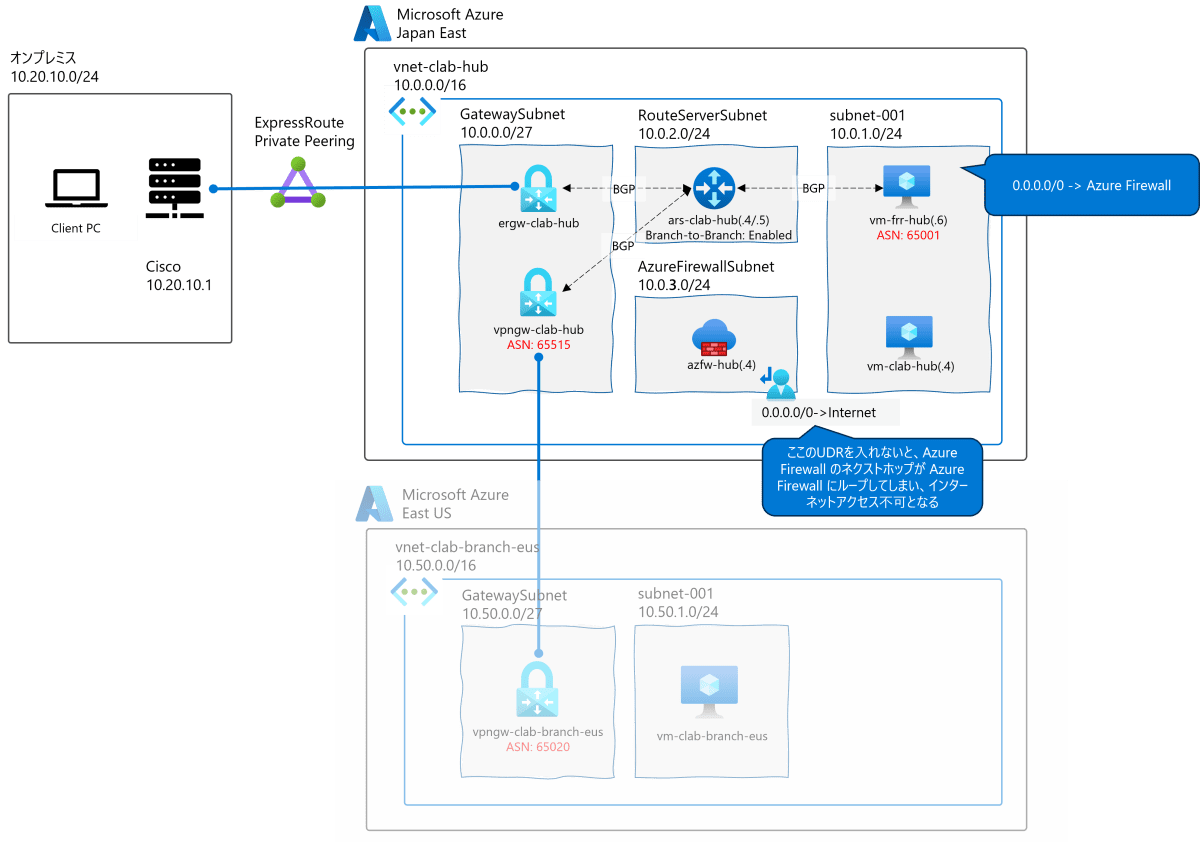Click the '0.0.0.0/0 -> Azure Firewall' callout
Image resolution: width=1200 pixels, height=842 pixels.
click(1092, 185)
